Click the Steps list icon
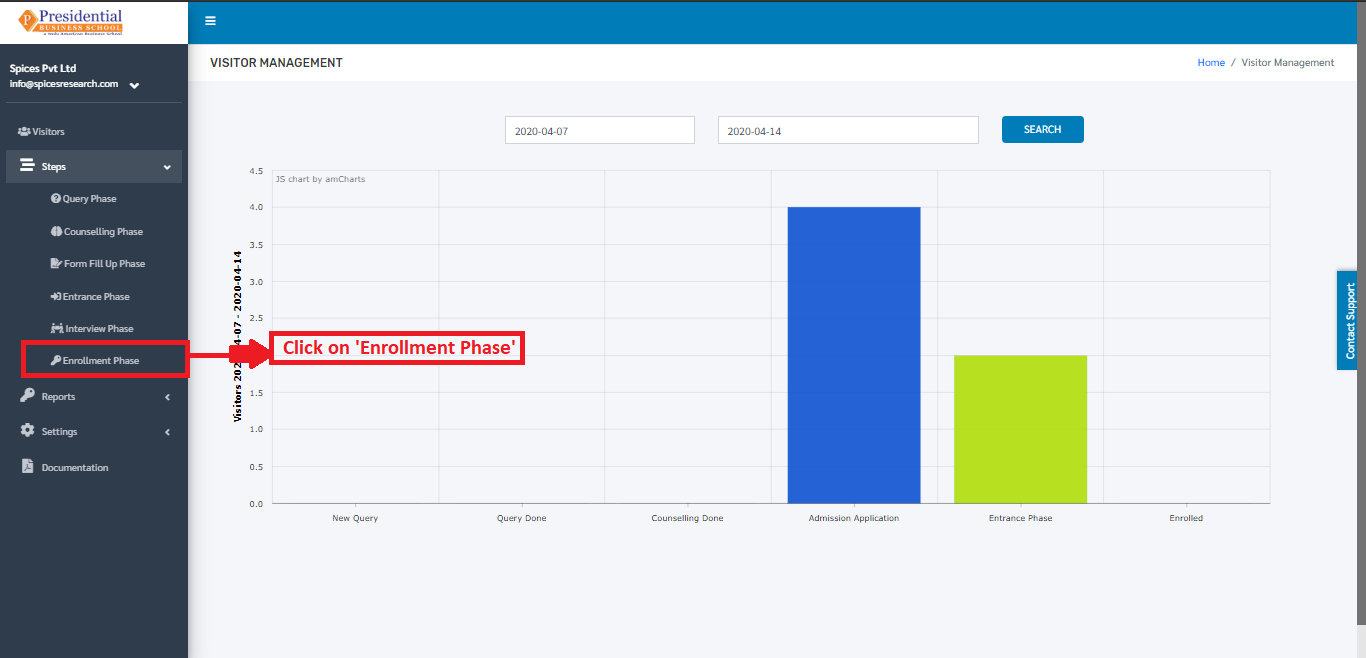This screenshot has height=658, width=1366. tap(27, 166)
